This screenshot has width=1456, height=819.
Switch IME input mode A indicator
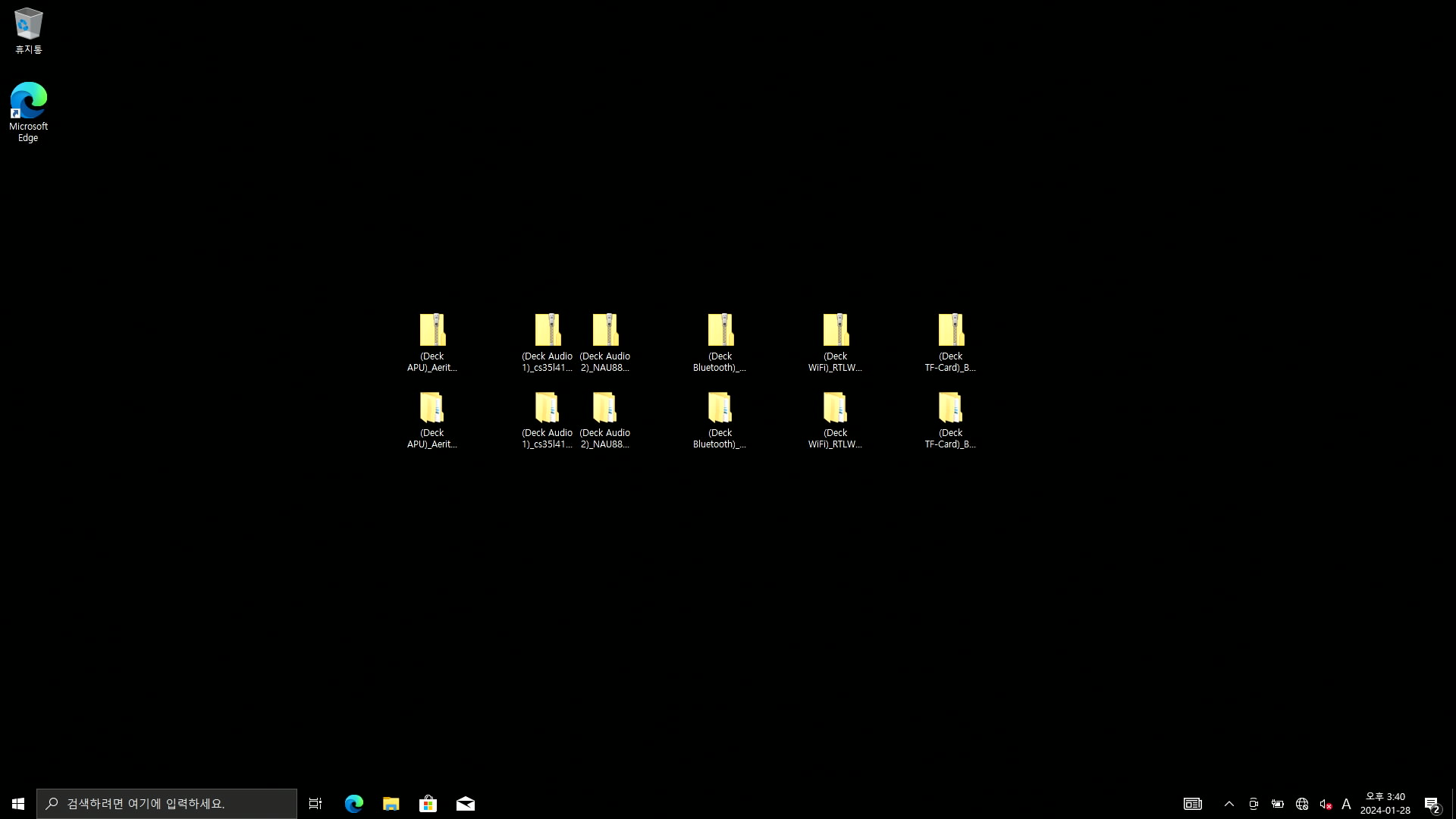pyautogui.click(x=1346, y=804)
